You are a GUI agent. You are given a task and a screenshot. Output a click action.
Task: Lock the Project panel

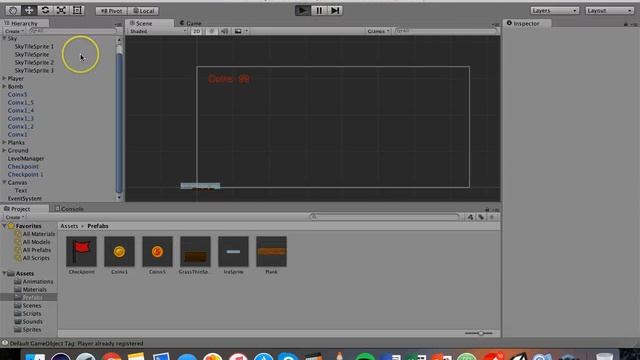click(487, 210)
